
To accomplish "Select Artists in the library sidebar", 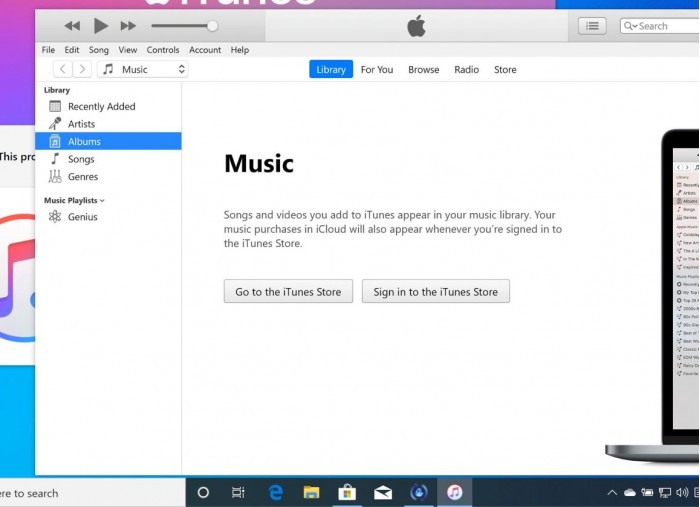I will tap(81, 124).
